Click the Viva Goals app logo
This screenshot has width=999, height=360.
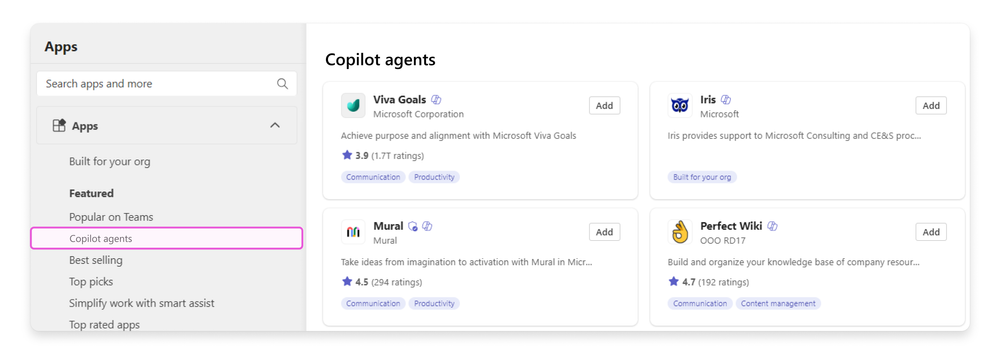(353, 106)
